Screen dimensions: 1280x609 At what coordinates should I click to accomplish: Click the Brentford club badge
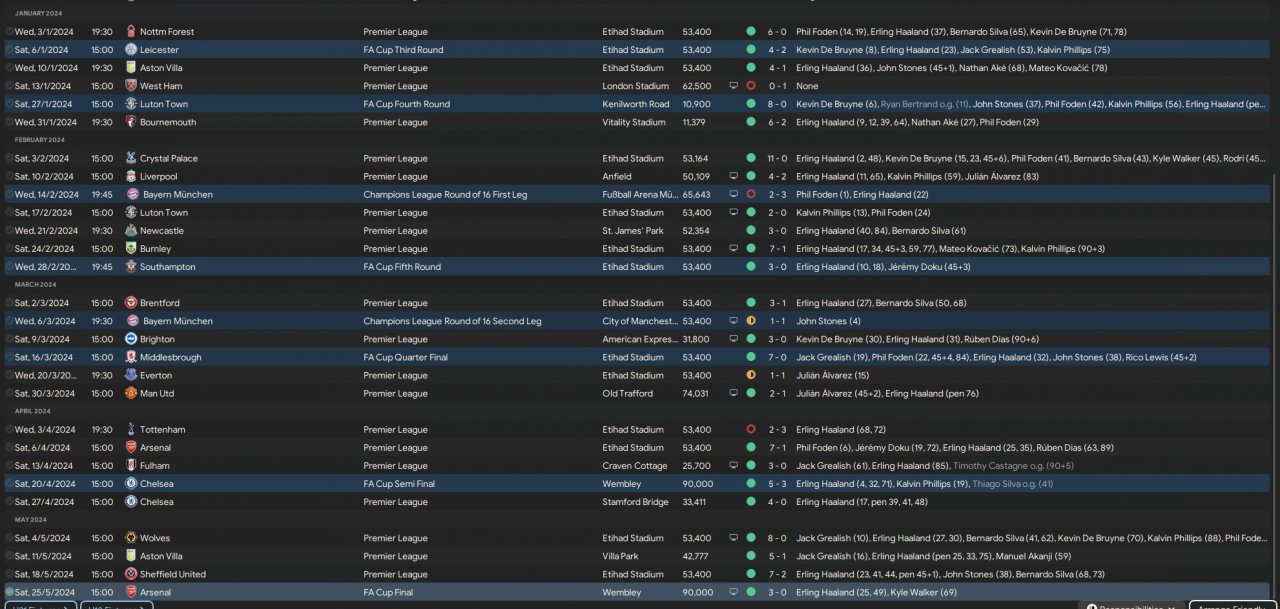131,303
